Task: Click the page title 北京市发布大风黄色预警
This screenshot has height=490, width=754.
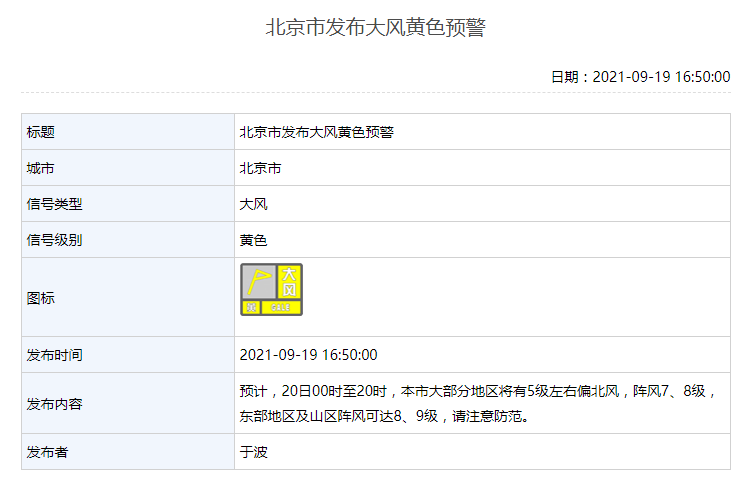Action: pos(375,28)
